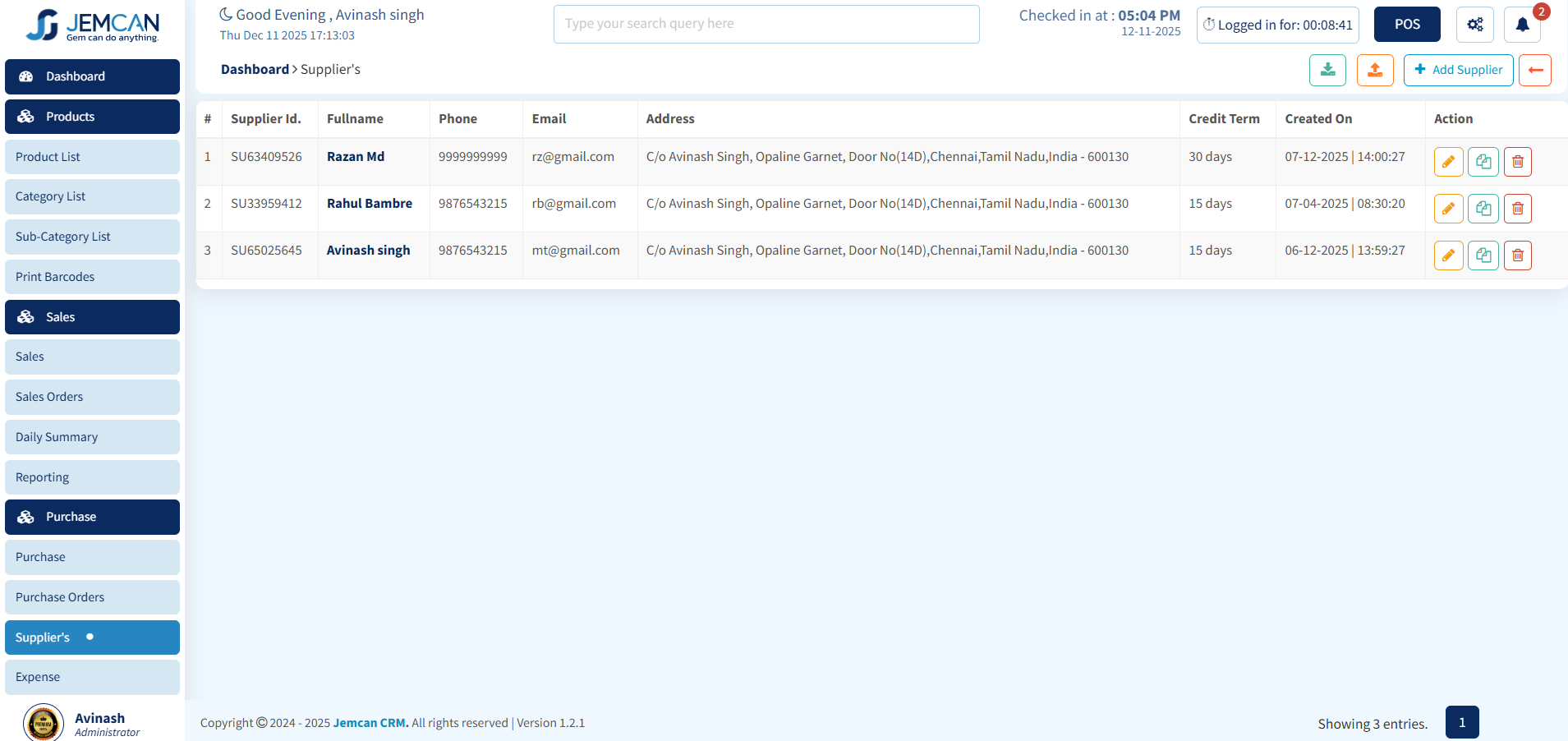Image resolution: width=1568 pixels, height=741 pixels.
Task: Open Purchase Orders in the sidebar
Action: pyautogui.click(x=92, y=597)
